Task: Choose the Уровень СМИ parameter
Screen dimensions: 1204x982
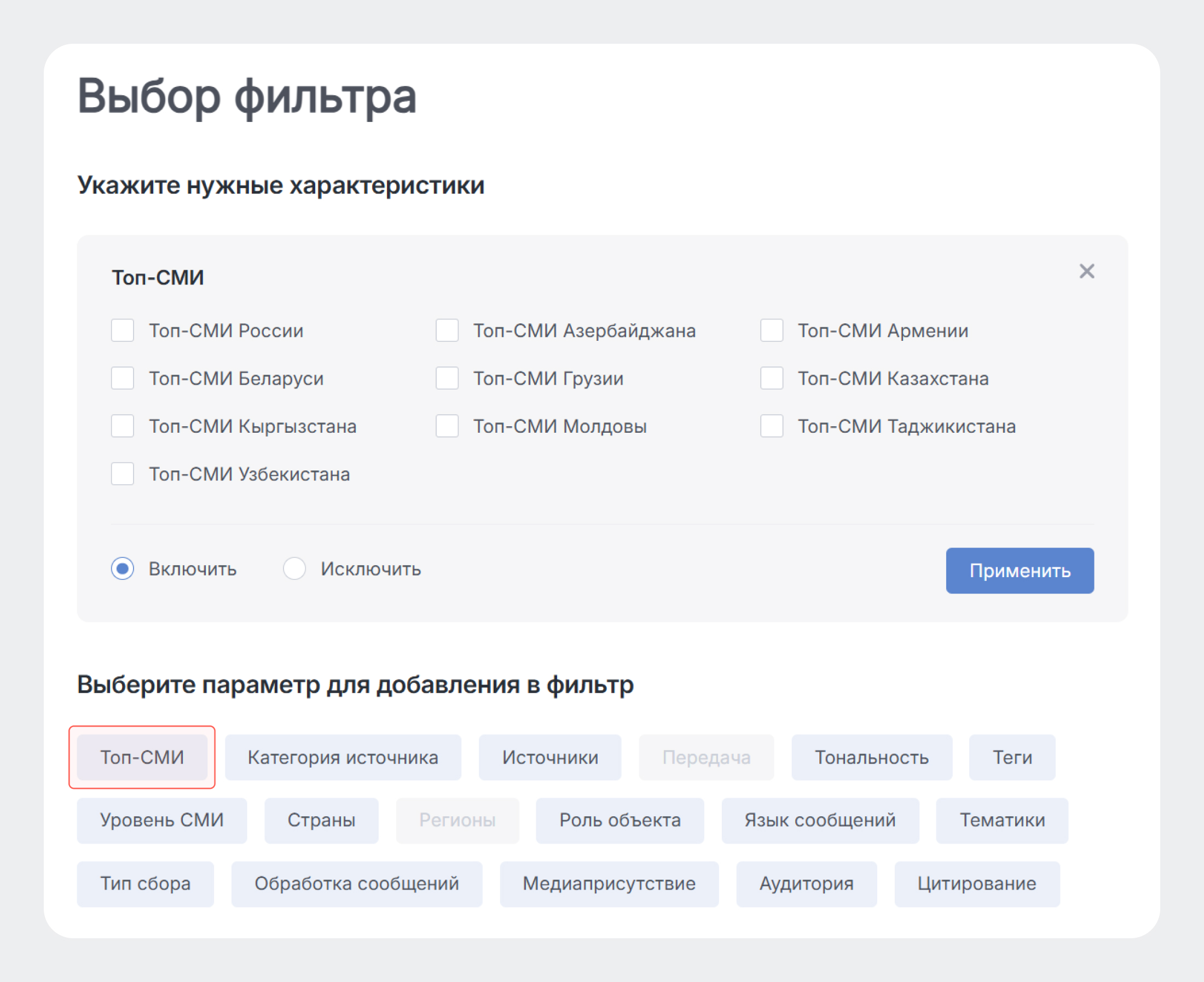Action: tap(162, 820)
